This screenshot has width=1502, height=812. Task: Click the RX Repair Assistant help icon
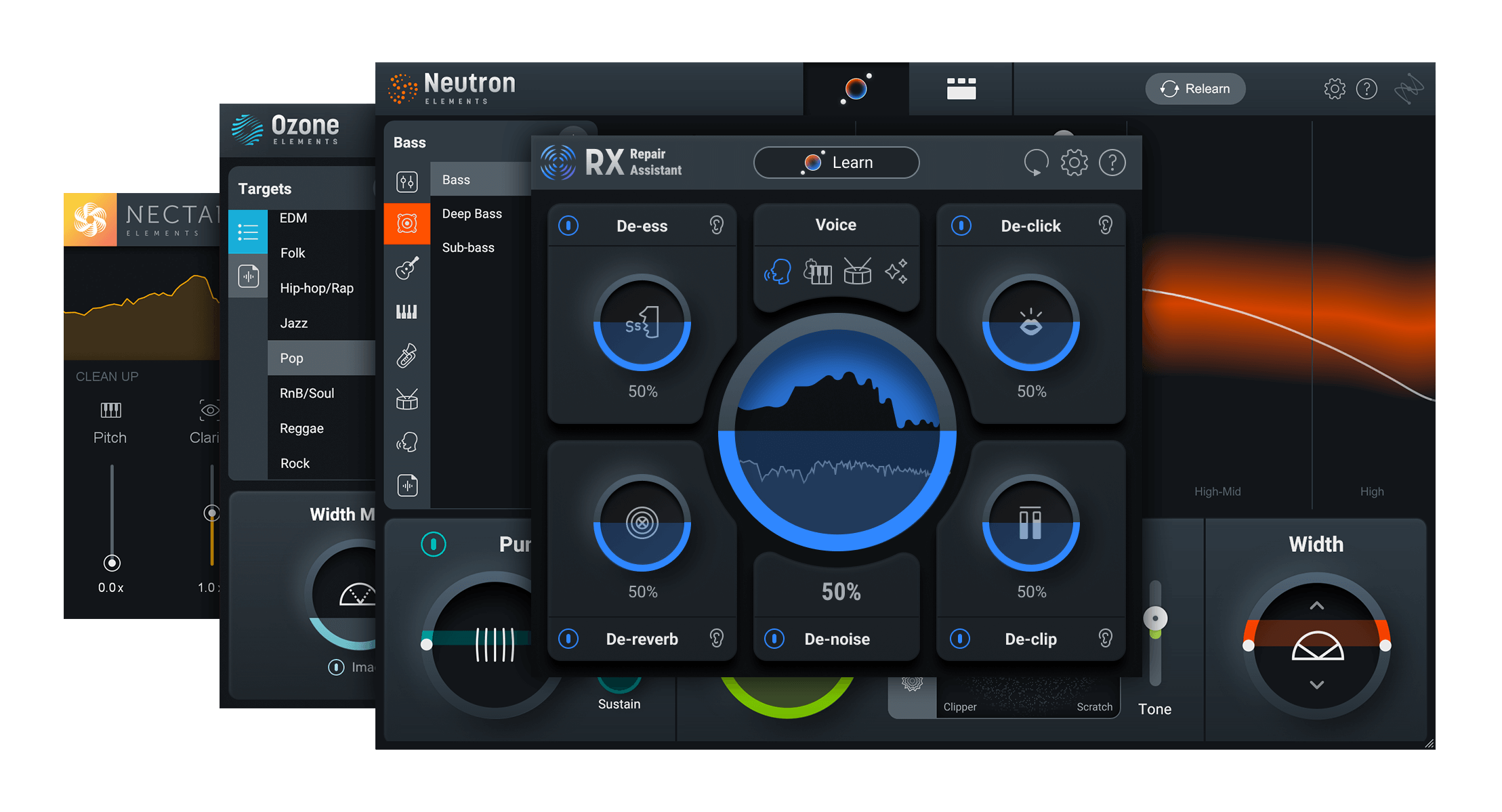(x=1112, y=163)
